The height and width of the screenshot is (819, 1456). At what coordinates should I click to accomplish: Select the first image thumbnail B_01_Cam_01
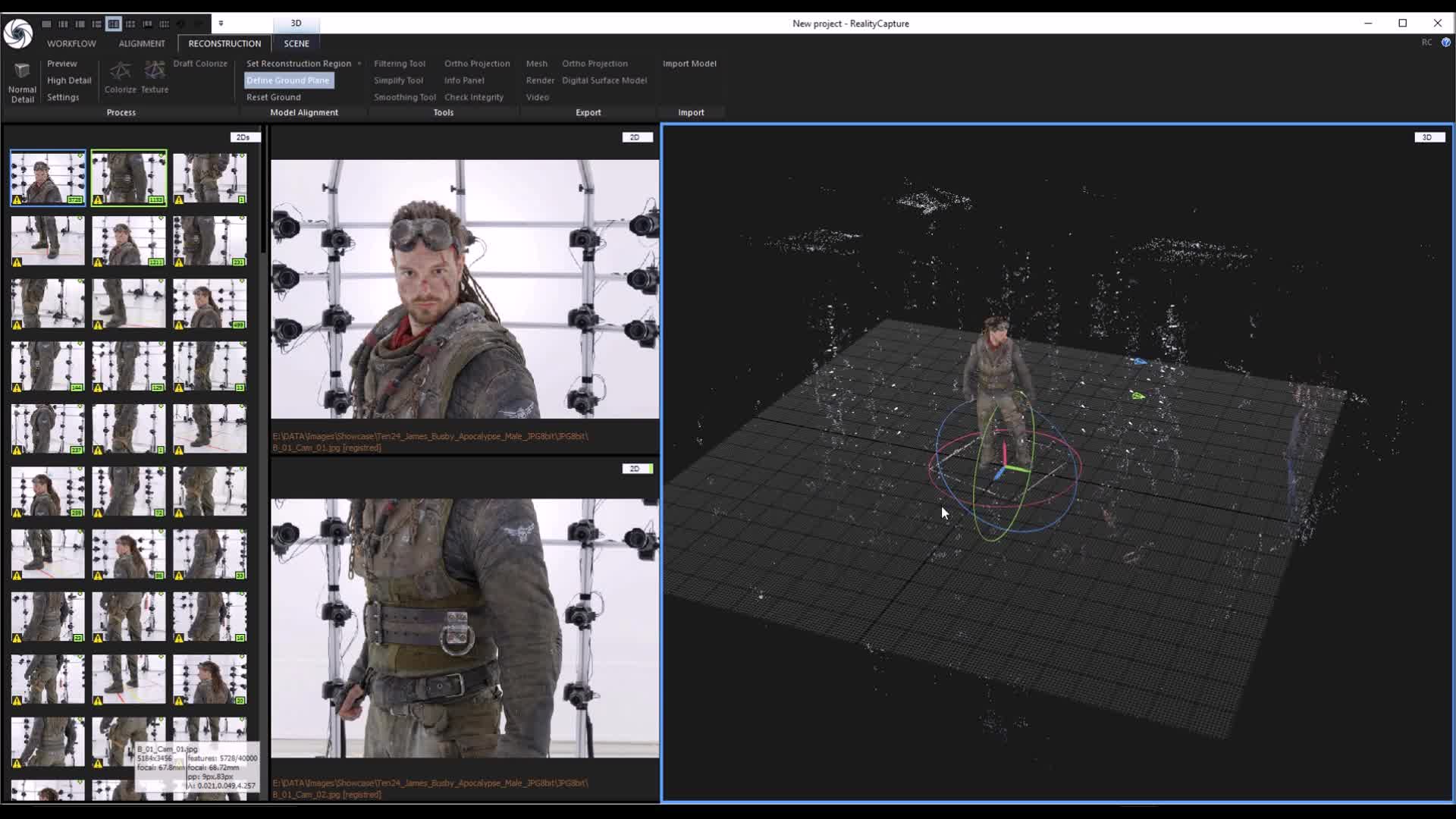pyautogui.click(x=48, y=178)
